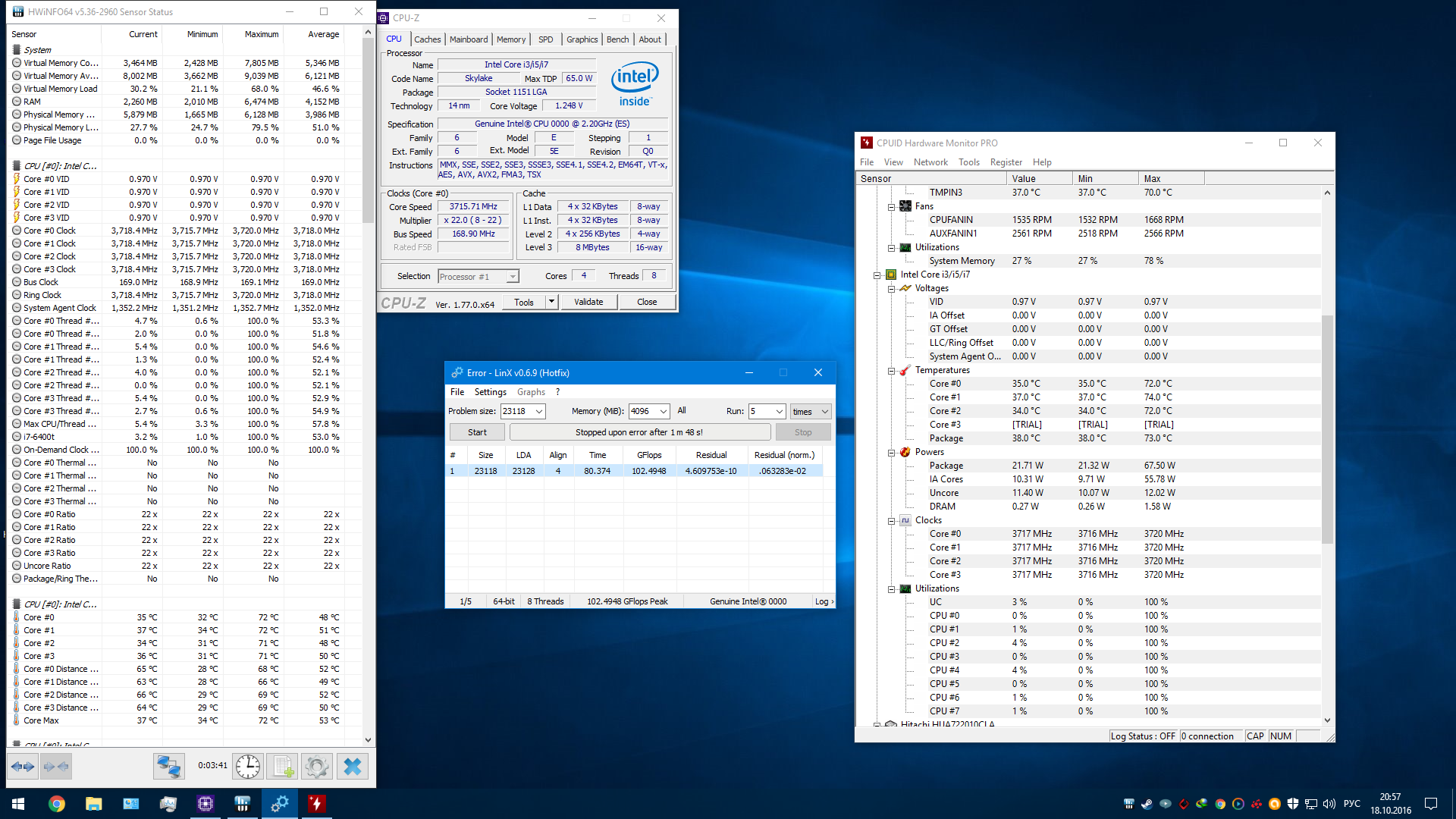Open the Problem size dropdown in LinX

[x=539, y=411]
